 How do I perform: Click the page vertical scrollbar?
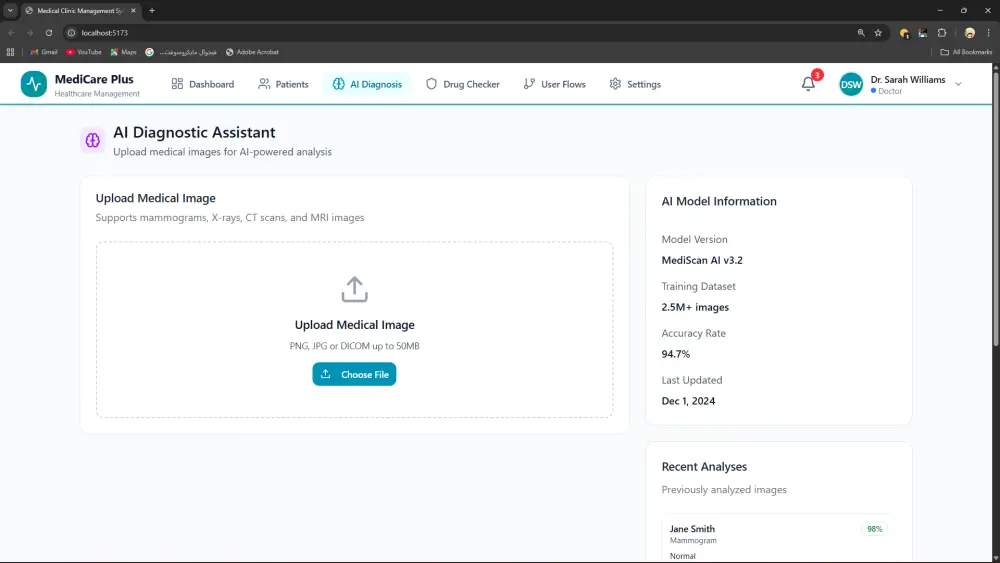(x=996, y=210)
